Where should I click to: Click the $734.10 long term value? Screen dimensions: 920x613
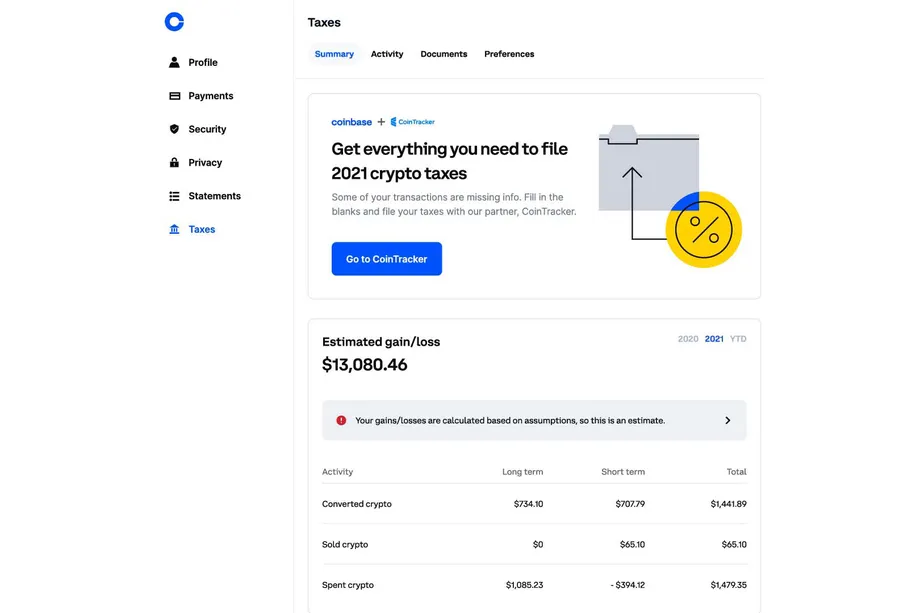tap(528, 504)
